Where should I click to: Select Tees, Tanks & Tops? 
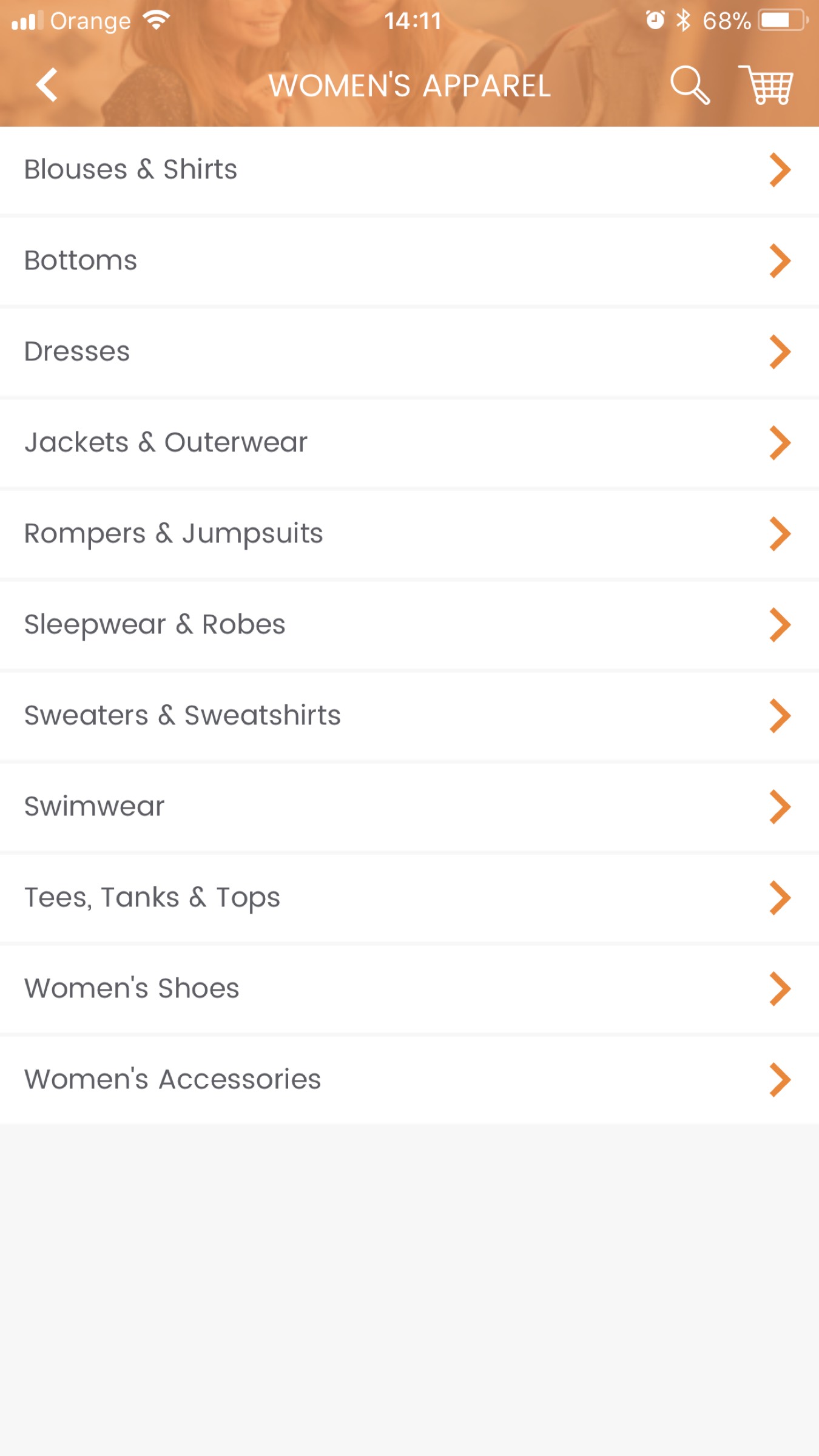409,898
